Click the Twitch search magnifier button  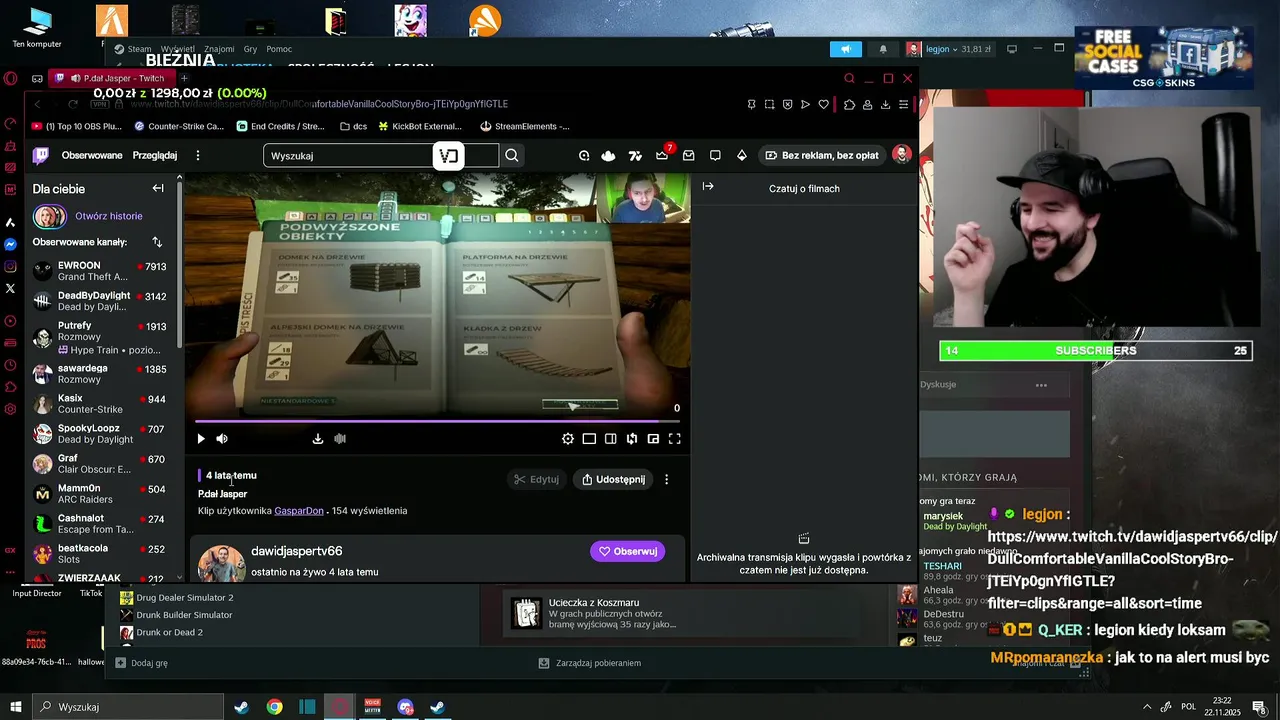tap(512, 155)
